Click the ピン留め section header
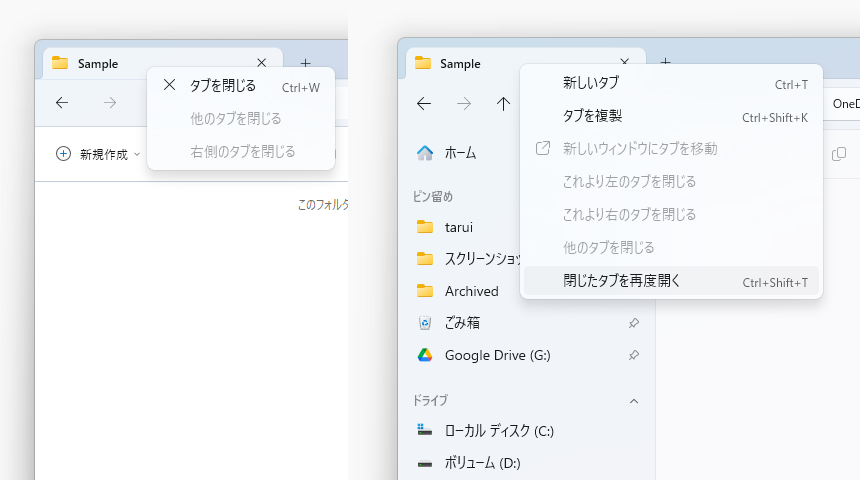Screen dimensions: 860x480 click(433, 196)
